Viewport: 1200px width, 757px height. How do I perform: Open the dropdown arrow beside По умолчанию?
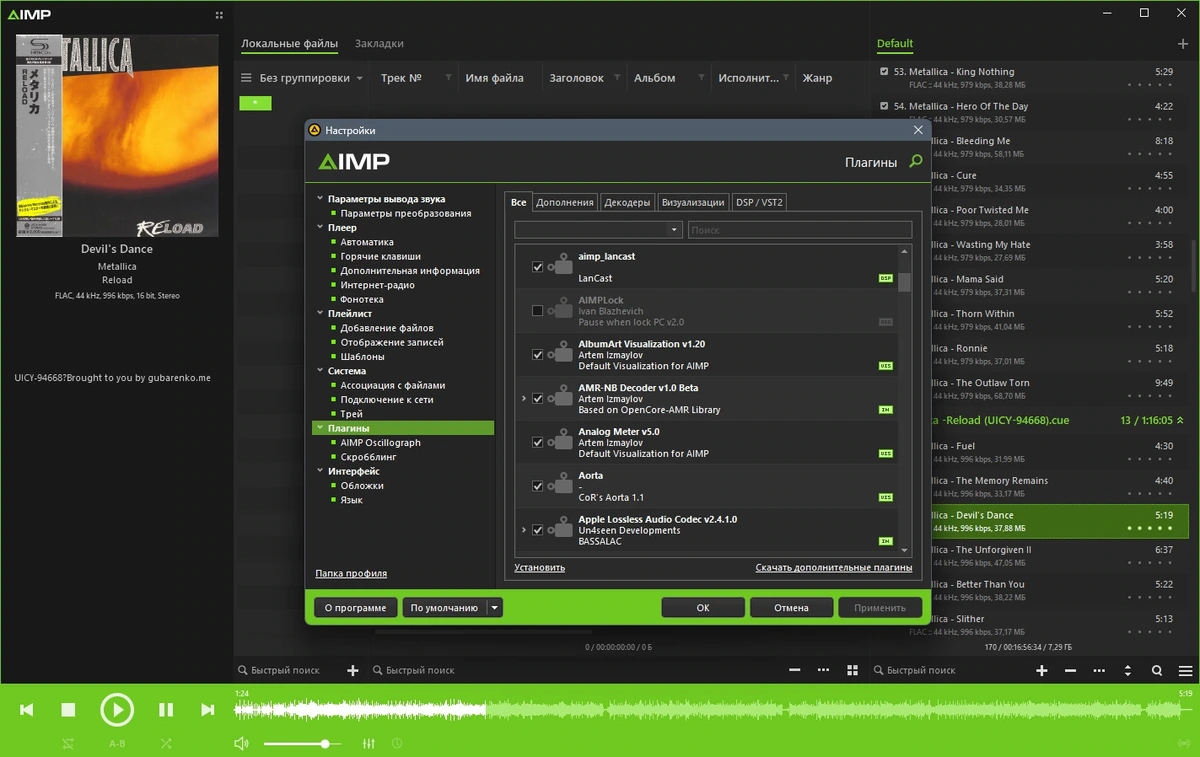pyautogui.click(x=494, y=607)
